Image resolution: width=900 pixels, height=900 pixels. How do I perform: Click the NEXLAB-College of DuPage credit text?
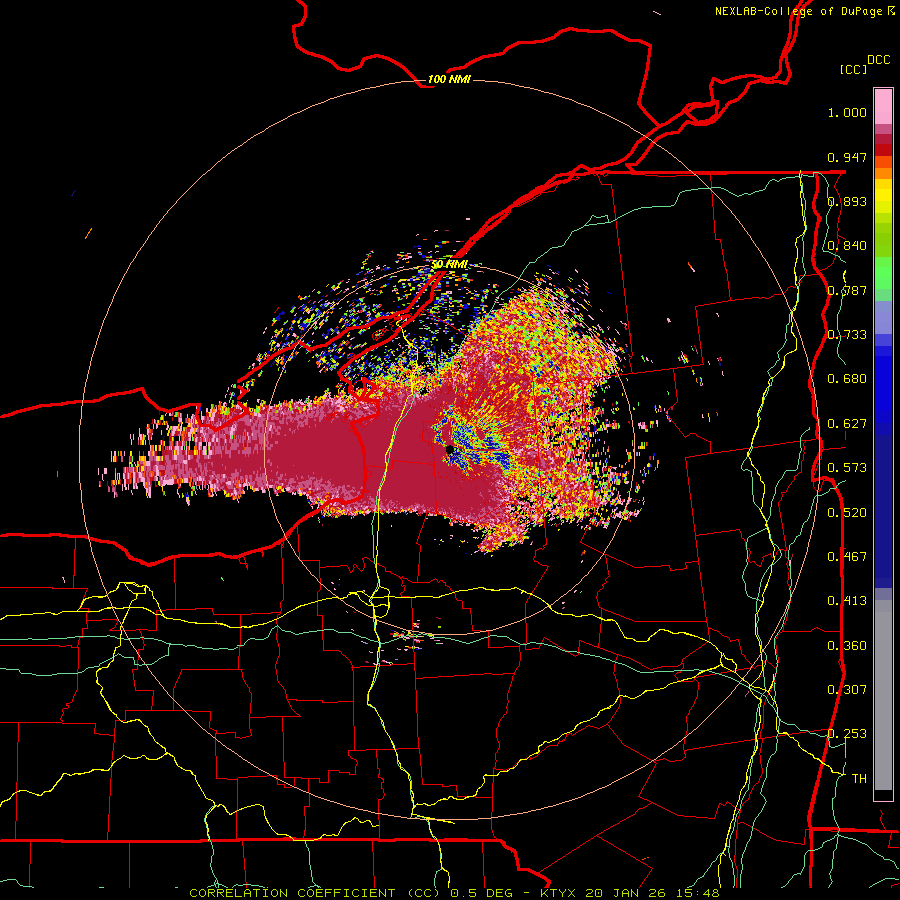point(804,11)
